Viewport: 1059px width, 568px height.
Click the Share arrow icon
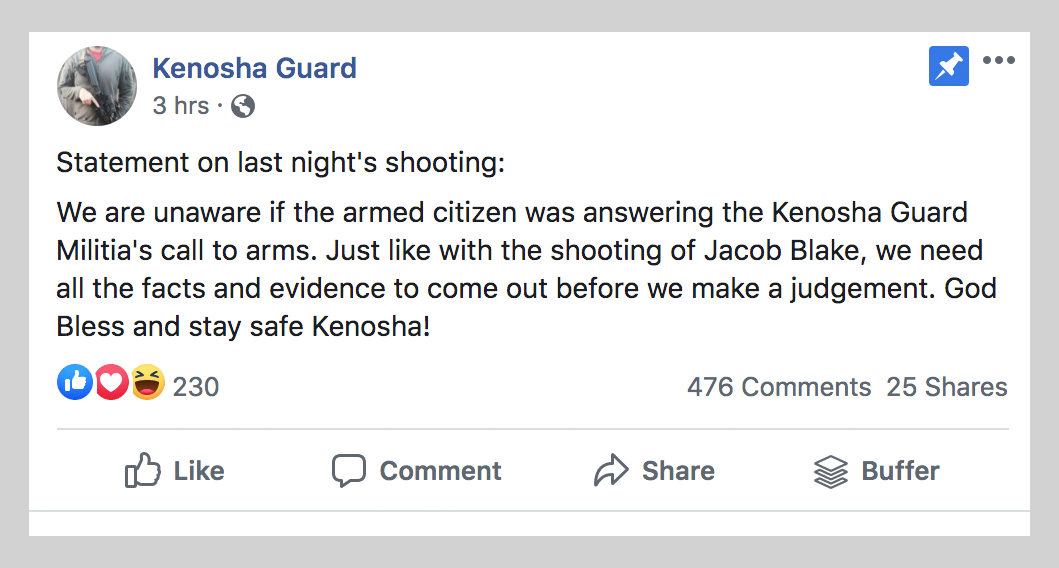pyautogui.click(x=611, y=470)
